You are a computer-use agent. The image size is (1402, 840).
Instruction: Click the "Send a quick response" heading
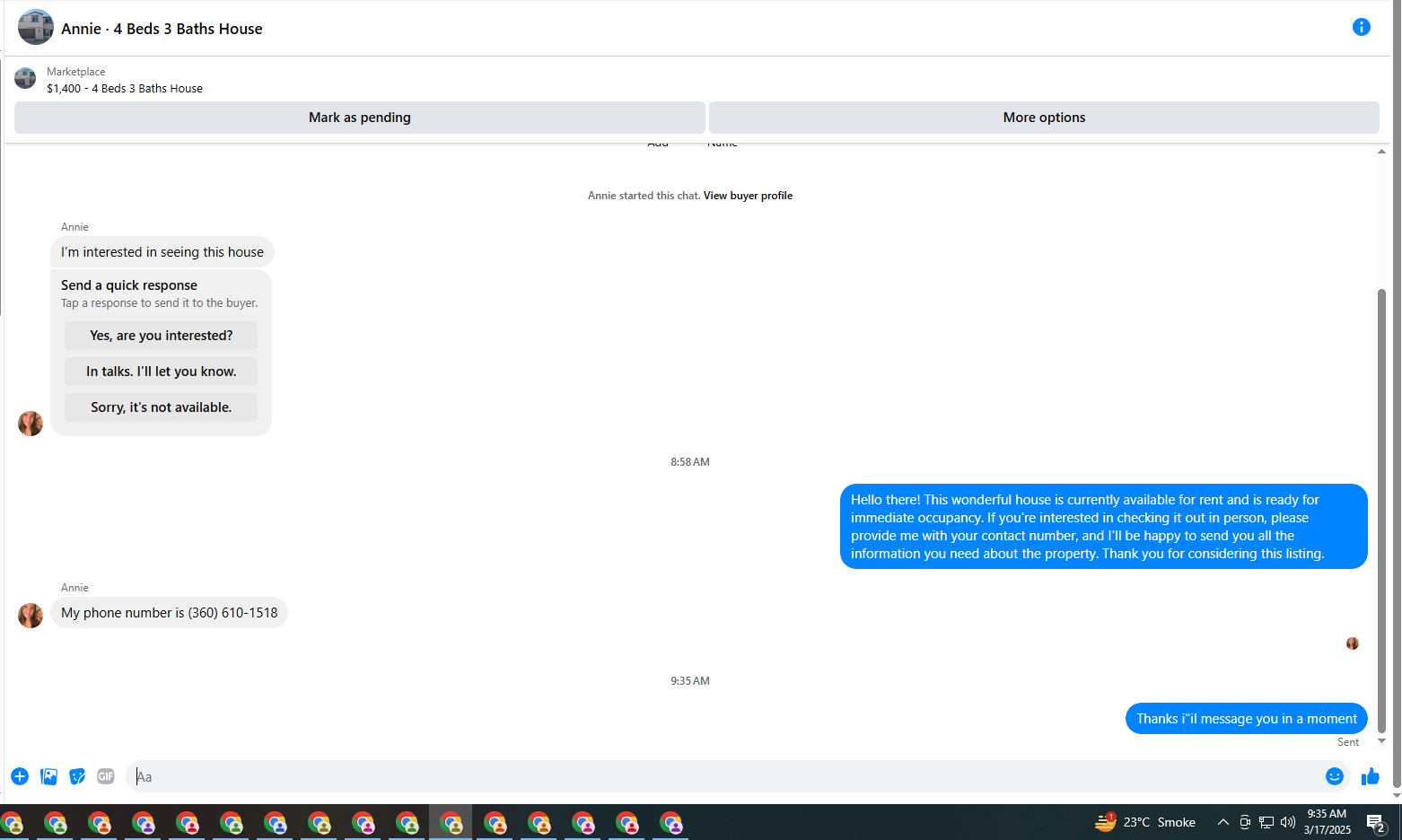(129, 285)
